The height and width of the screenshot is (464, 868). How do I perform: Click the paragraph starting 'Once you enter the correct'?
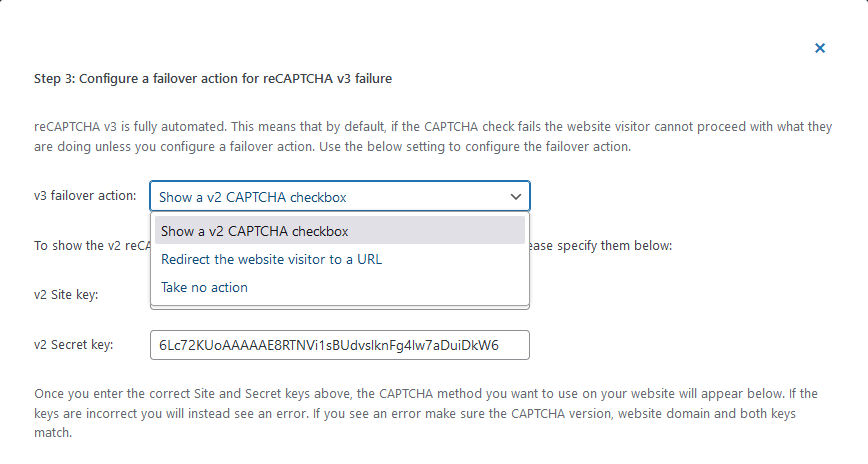pos(426,413)
